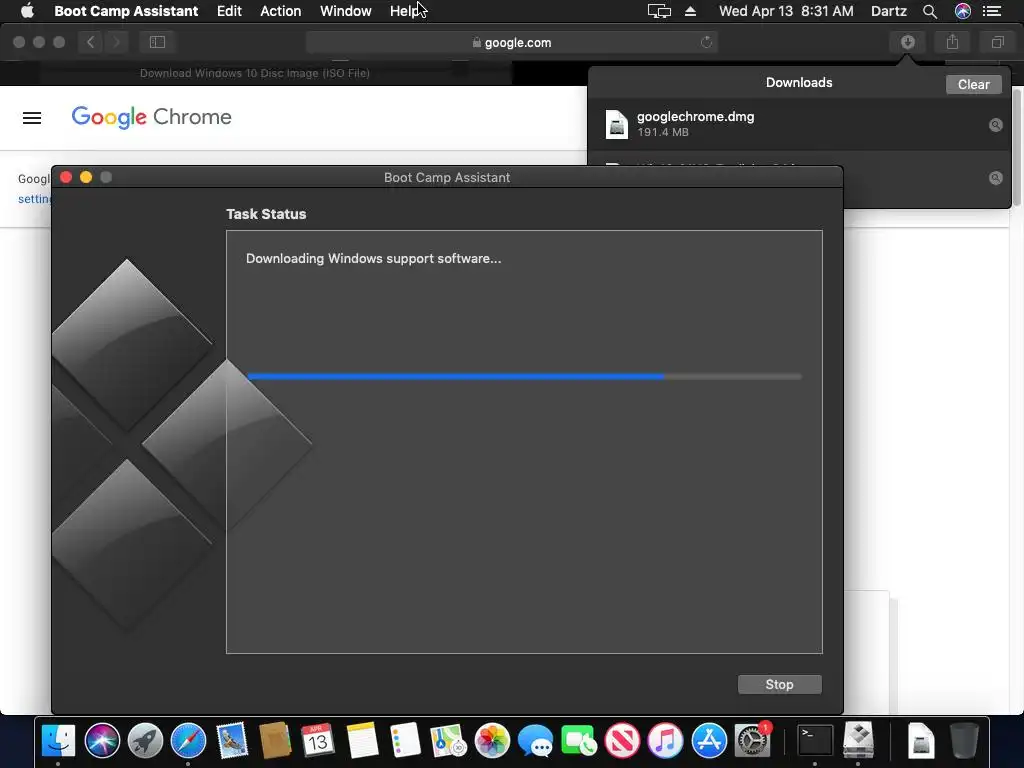1024x768 pixels.
Task: Open Mail from the Dock
Action: click(232, 741)
